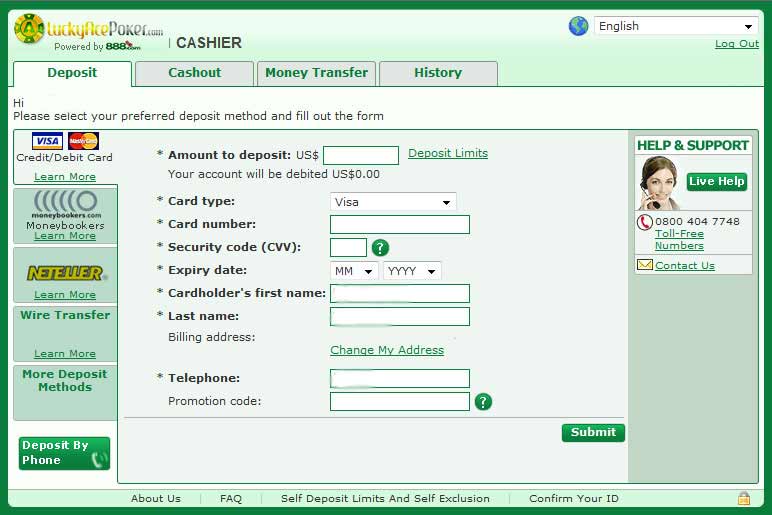The width and height of the screenshot is (772, 515).
Task: Select the Moneybookers logo
Action: pyautogui.click(x=66, y=204)
